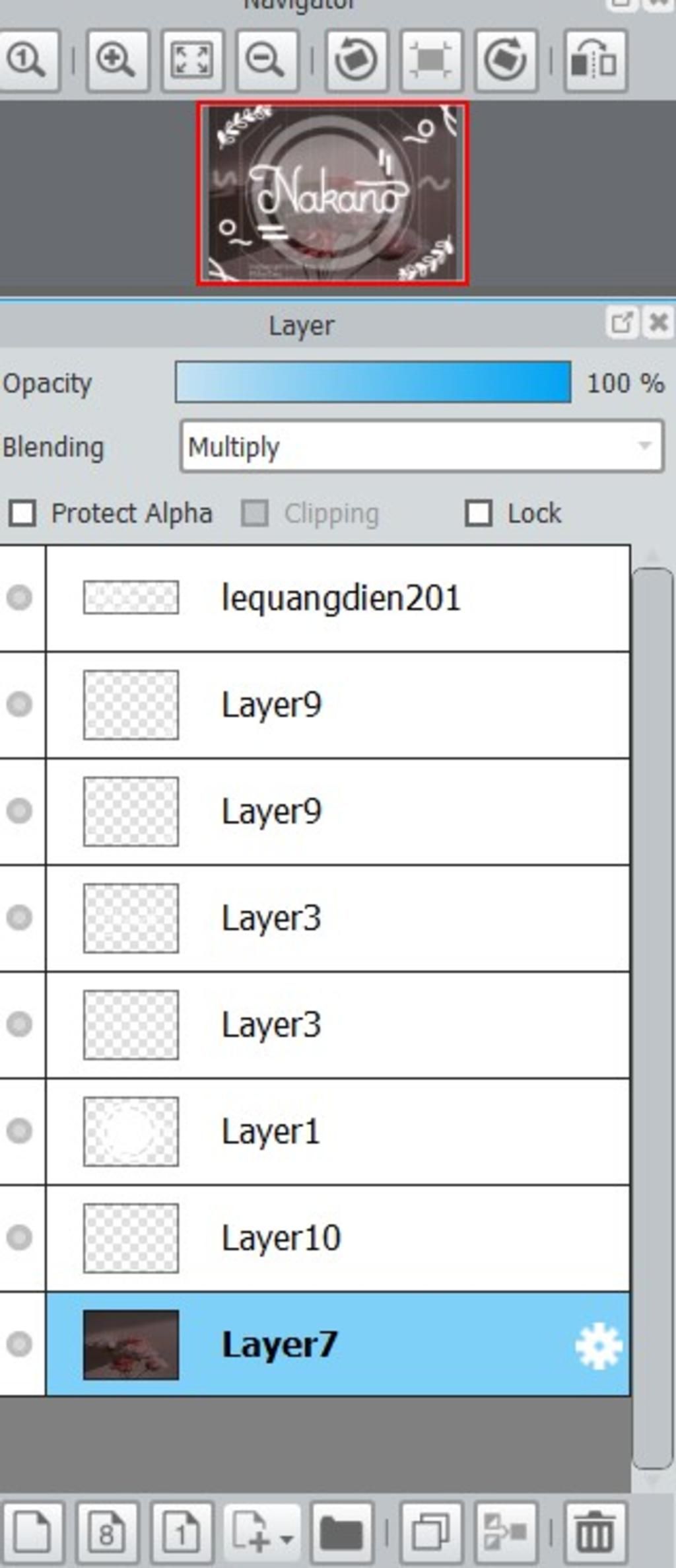Image resolution: width=676 pixels, height=1568 pixels.
Task: Toggle visibility of Layer10
Action: (x=20, y=1237)
